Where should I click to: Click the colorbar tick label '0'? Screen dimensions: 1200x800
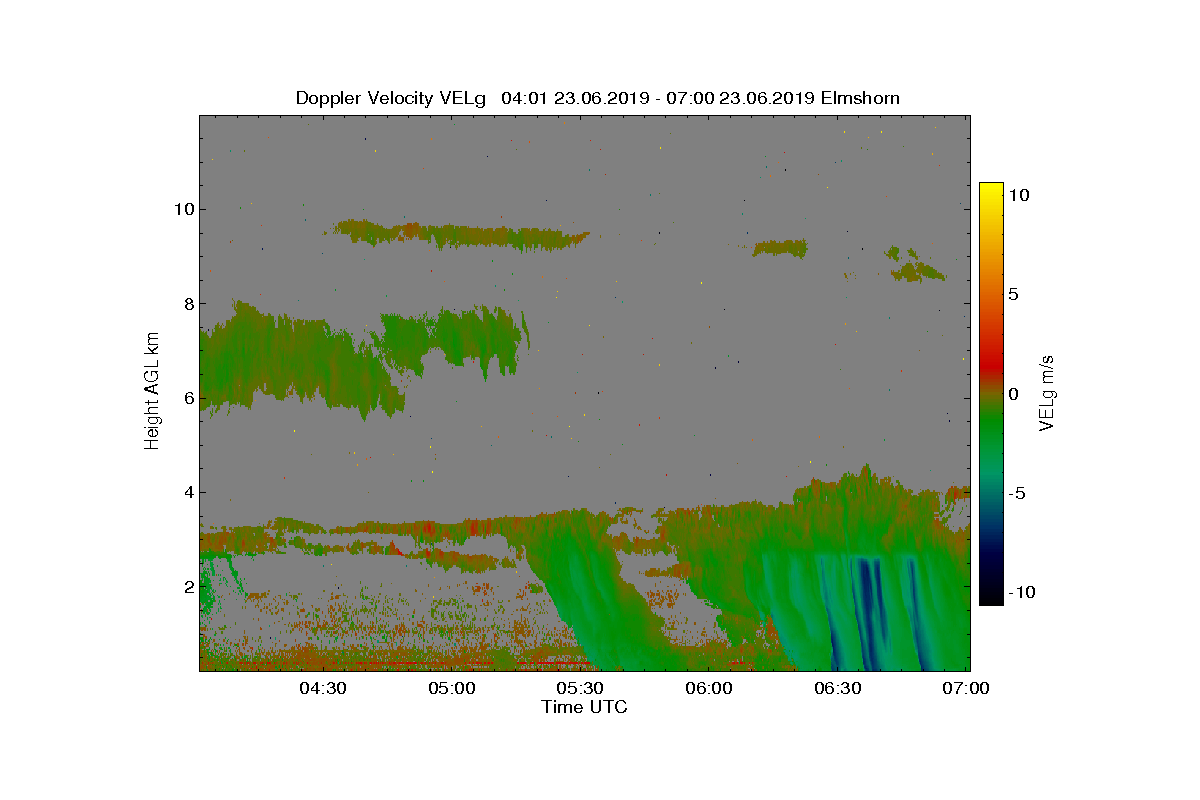click(x=1012, y=394)
